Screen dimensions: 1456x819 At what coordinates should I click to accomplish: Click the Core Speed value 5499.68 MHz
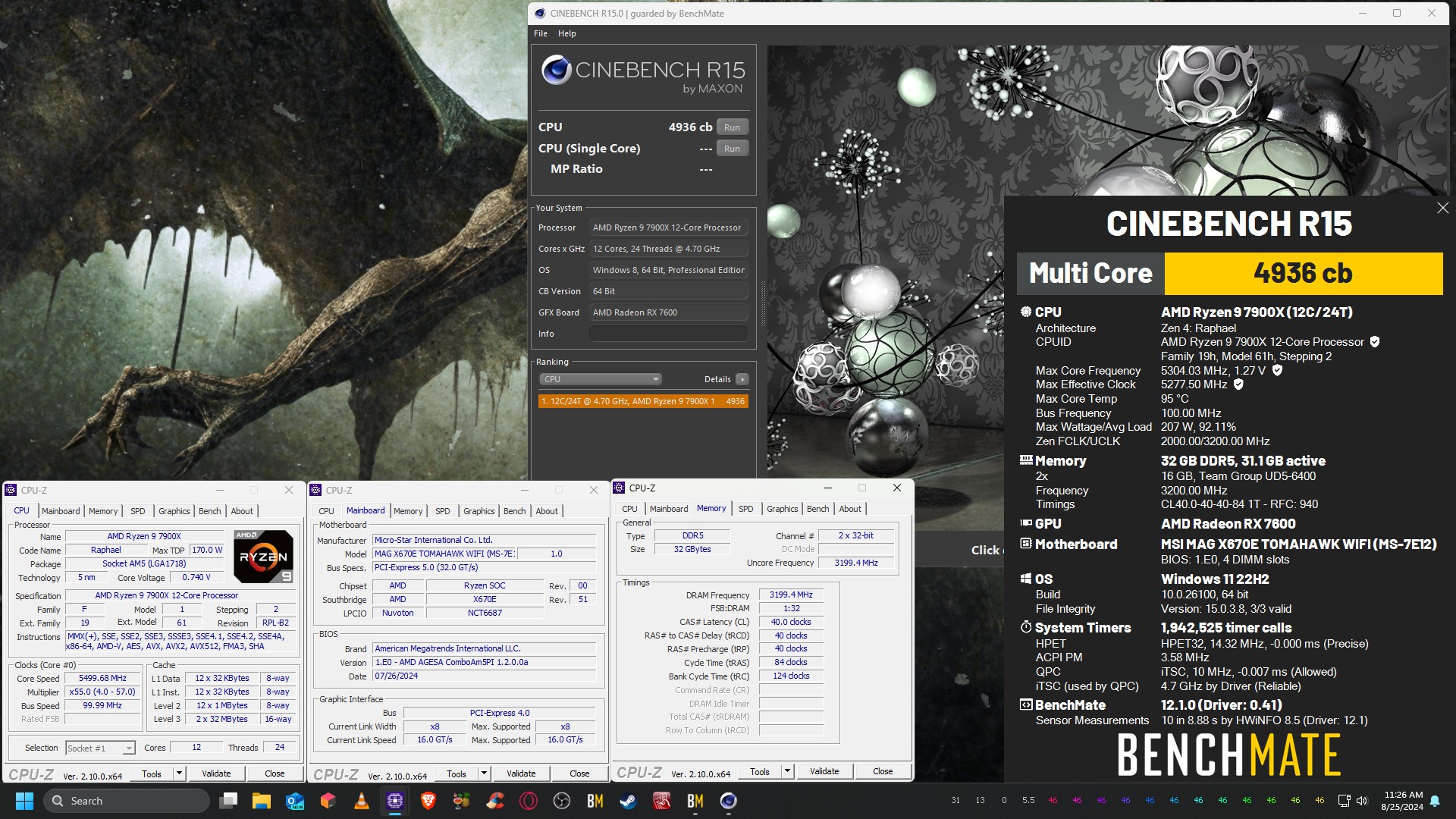[103, 679]
